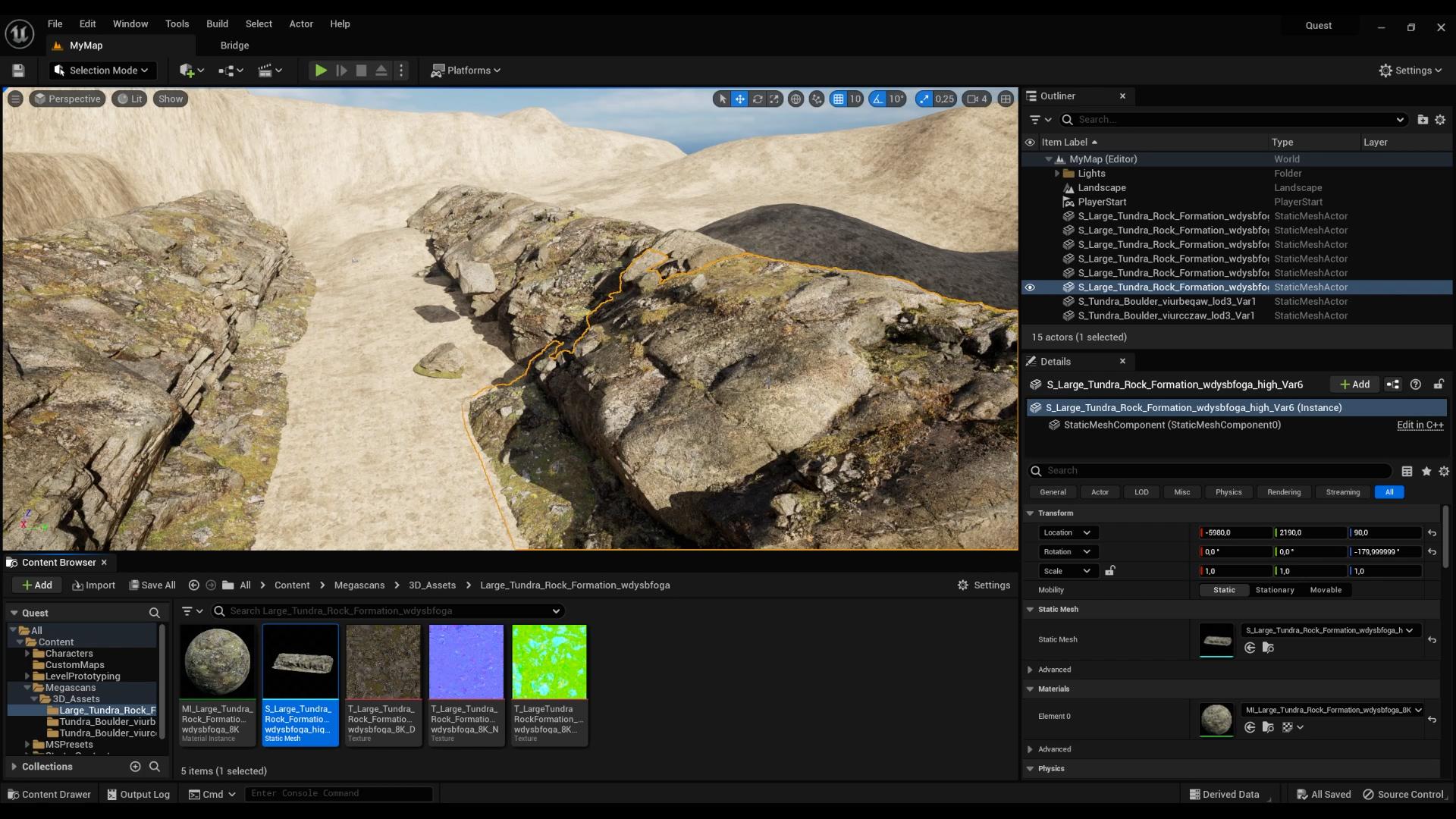Open the Actor menu
The height and width of the screenshot is (819, 1456).
[x=300, y=24]
